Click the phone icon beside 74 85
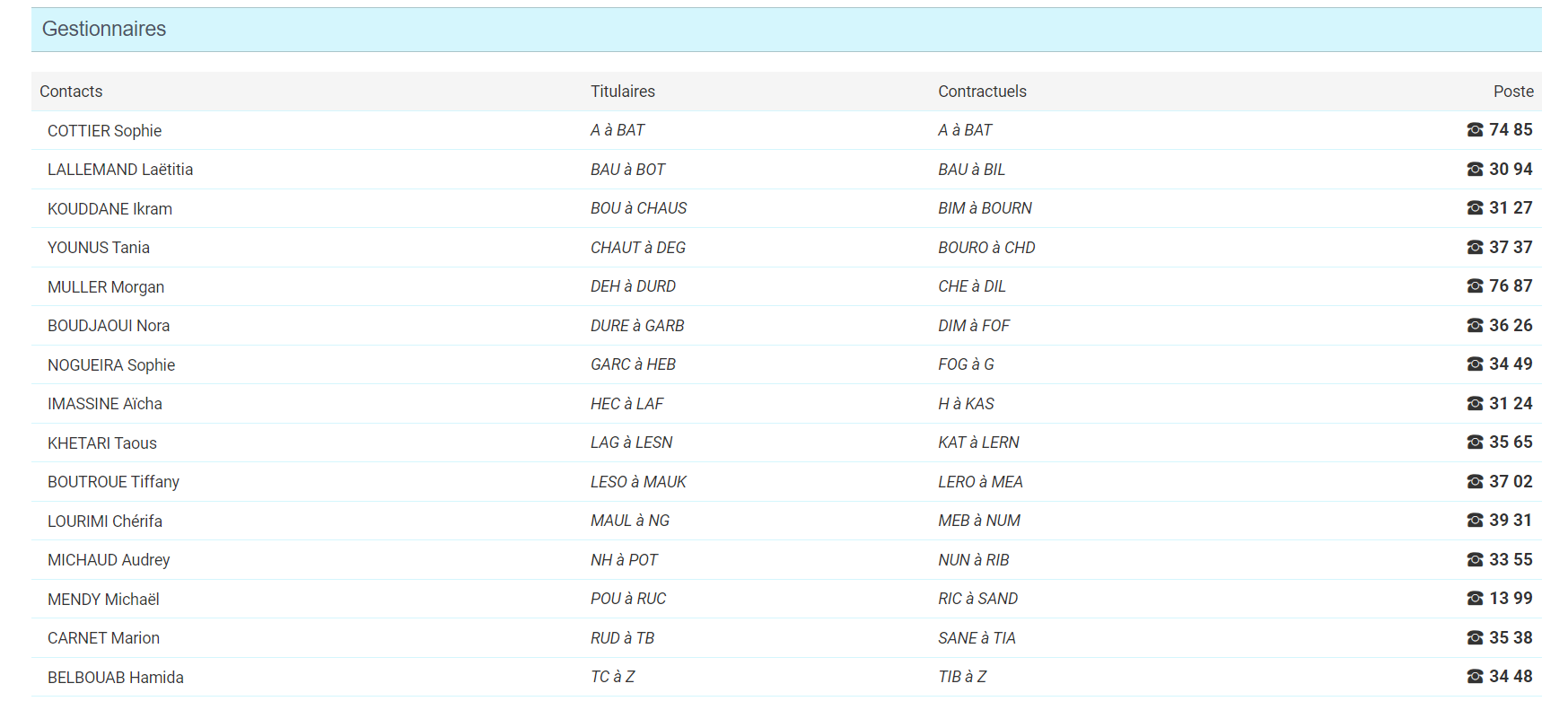This screenshot has height=710, width=1568. 1475,130
